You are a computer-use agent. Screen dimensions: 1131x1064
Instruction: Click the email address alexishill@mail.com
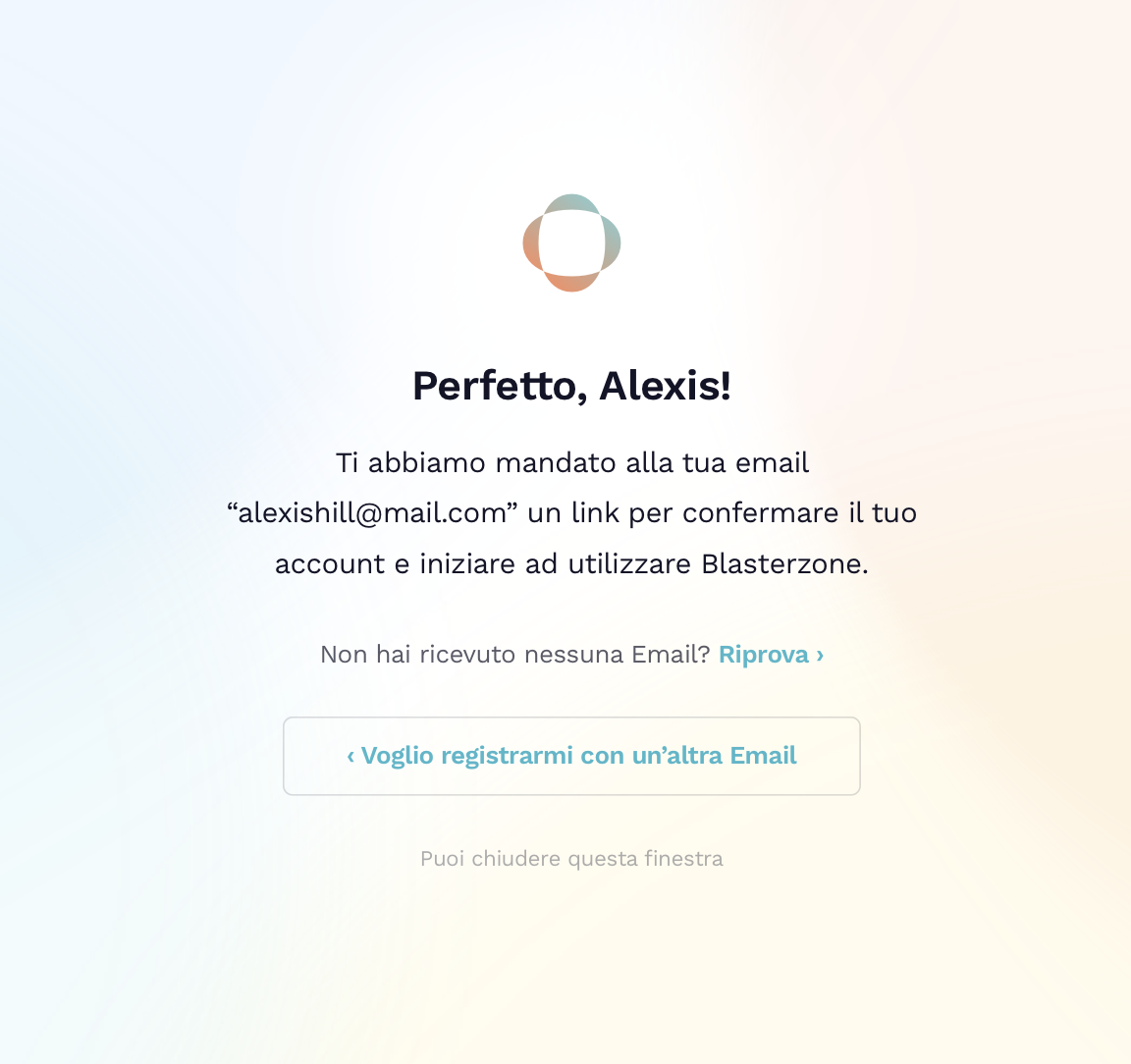point(372,513)
